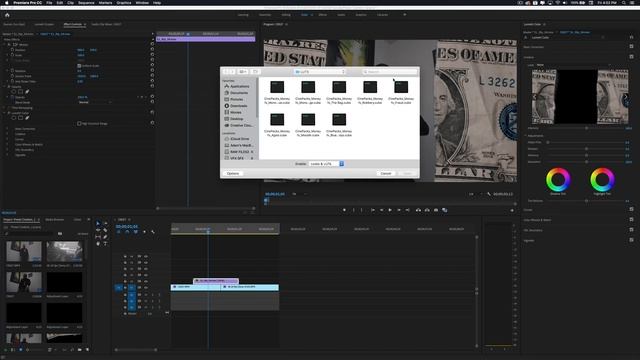This screenshot has width=640, height=360.
Task: Click the ellipse mask icon under Opacity
Action: (13, 92)
